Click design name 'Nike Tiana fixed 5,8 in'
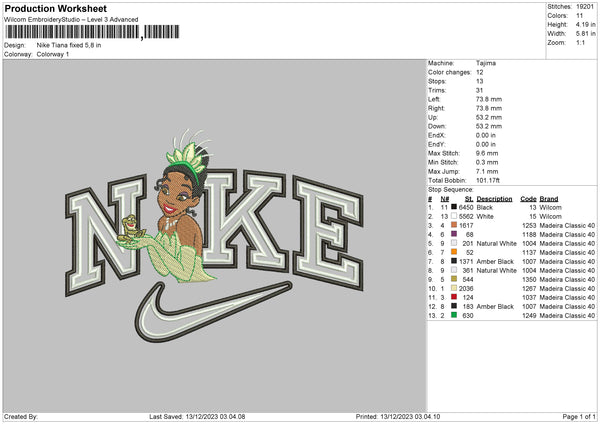This screenshot has width=600, height=424. [x=69, y=45]
